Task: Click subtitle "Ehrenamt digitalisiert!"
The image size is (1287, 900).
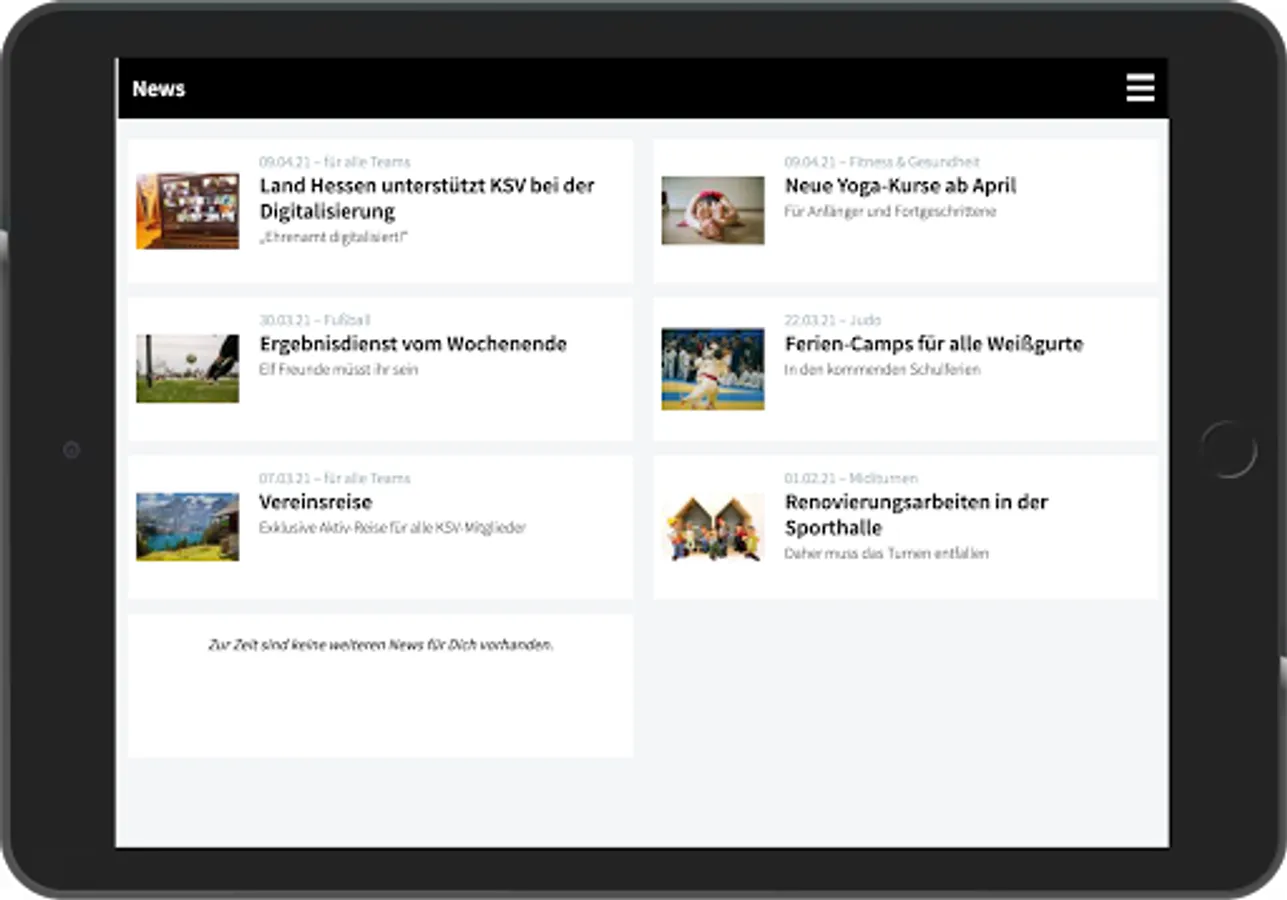Action: pos(334,237)
